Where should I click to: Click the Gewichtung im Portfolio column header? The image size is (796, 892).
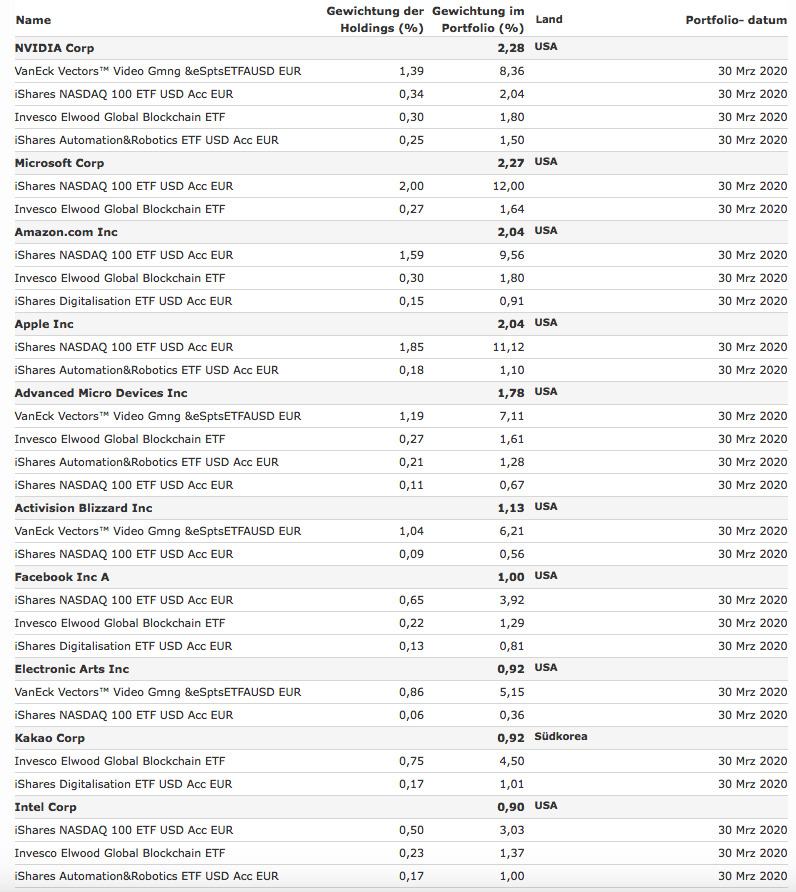point(479,19)
